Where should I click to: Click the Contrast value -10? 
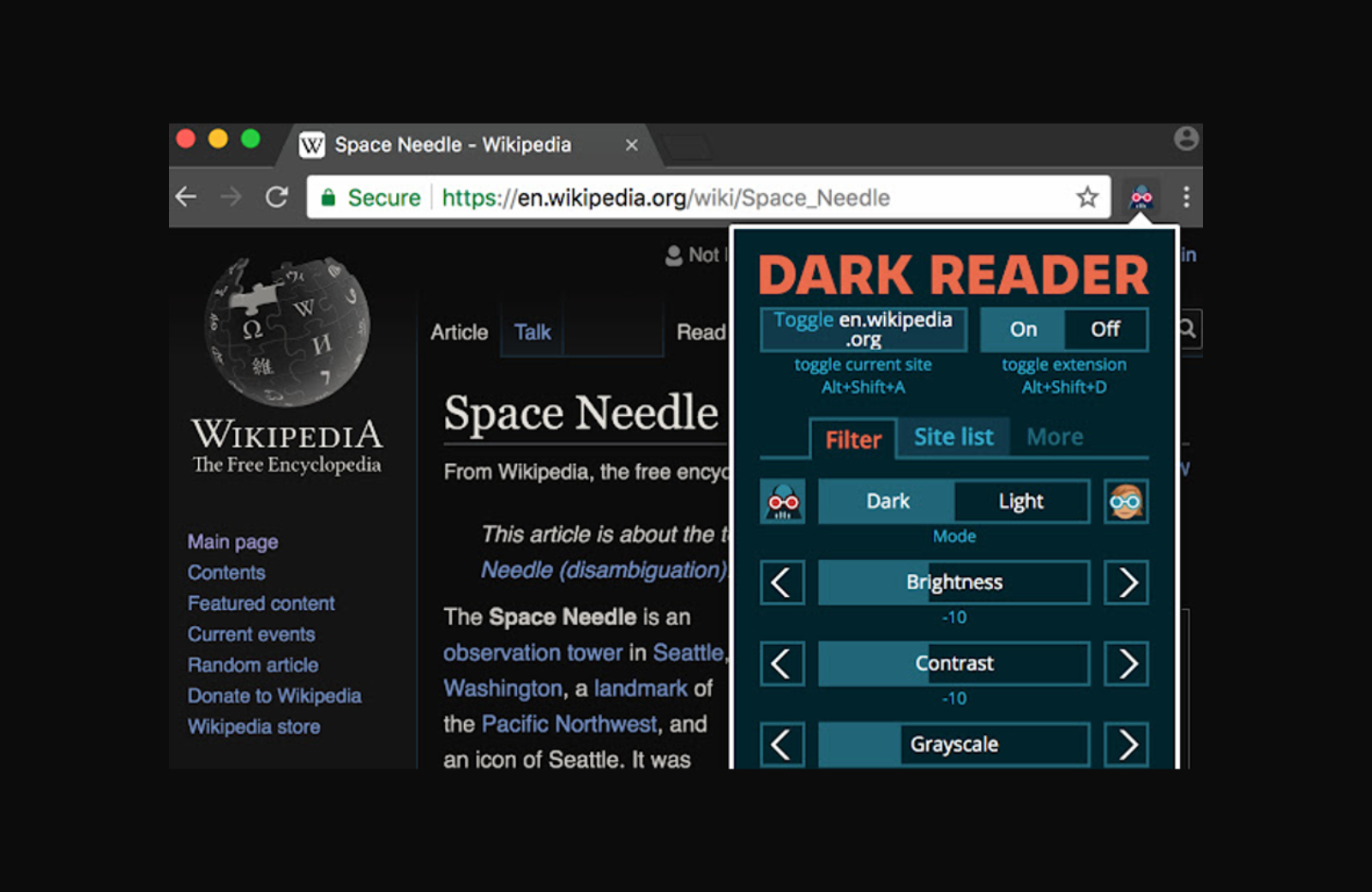(x=954, y=698)
